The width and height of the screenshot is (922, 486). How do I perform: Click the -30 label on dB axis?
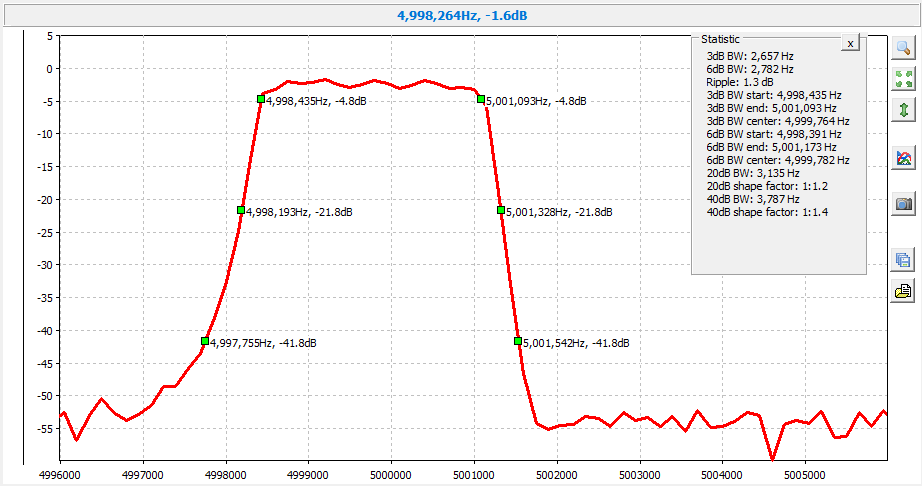point(43,265)
